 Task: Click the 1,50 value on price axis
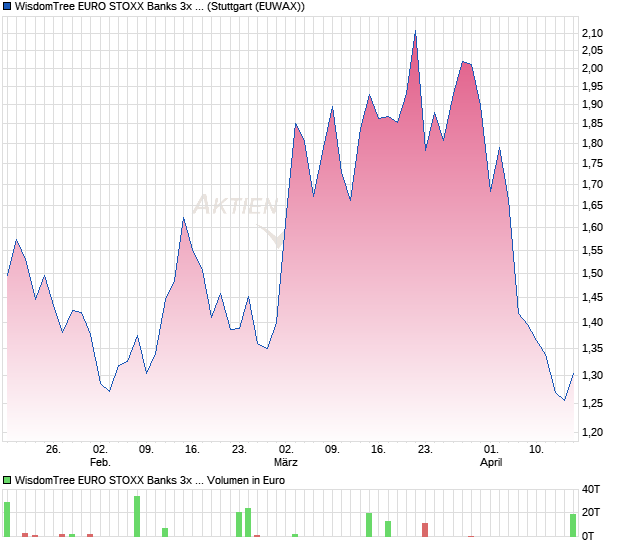tap(592, 273)
